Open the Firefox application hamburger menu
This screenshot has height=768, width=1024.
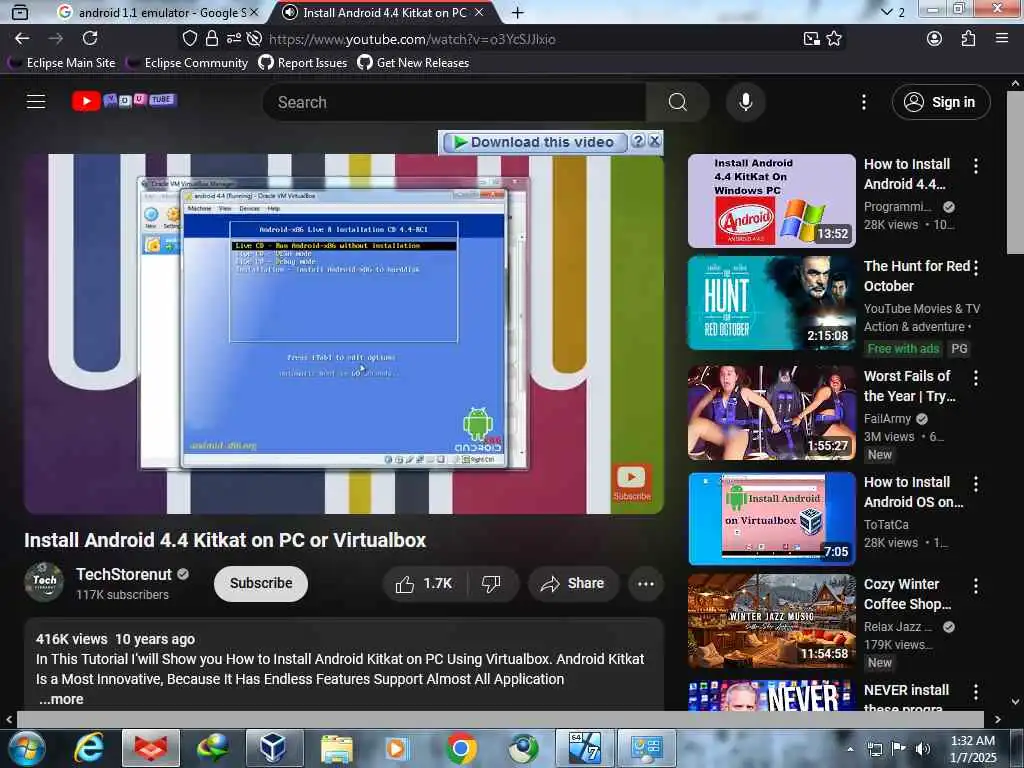1002,39
